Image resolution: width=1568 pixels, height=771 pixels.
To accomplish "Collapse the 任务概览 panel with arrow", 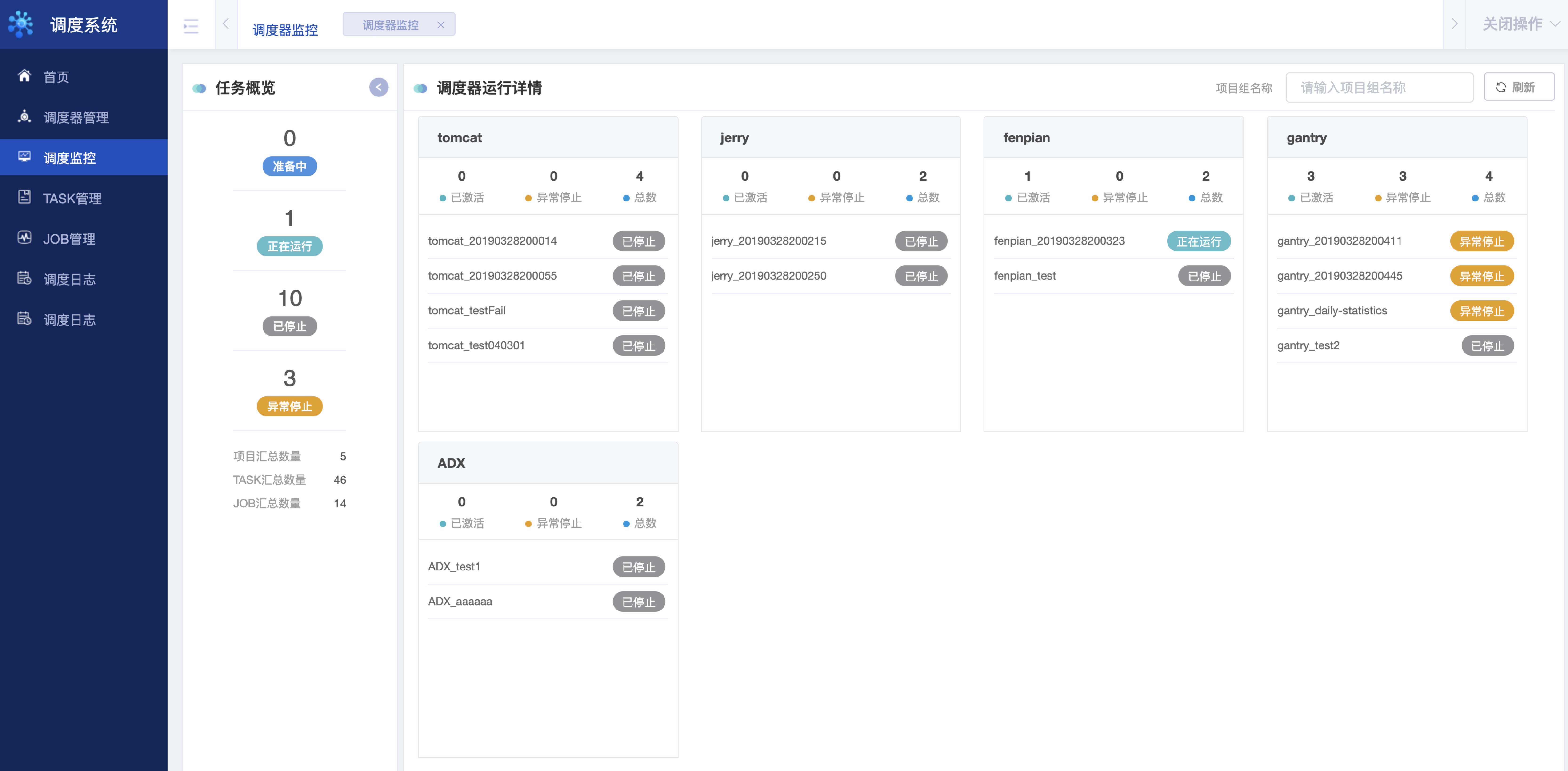I will 379,87.
